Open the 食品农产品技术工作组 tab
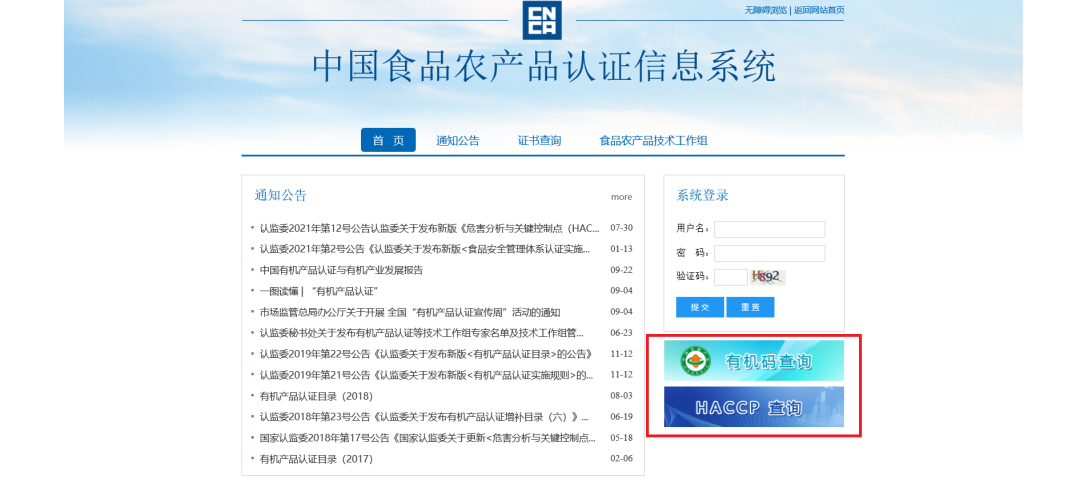The height and width of the screenshot is (487, 1080). click(x=653, y=141)
